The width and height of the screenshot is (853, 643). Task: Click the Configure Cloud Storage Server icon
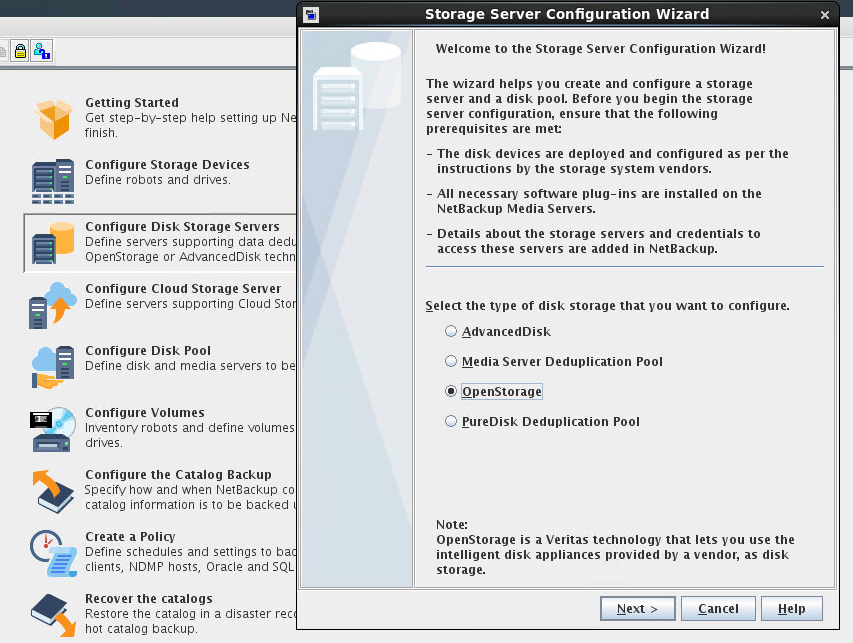53,305
